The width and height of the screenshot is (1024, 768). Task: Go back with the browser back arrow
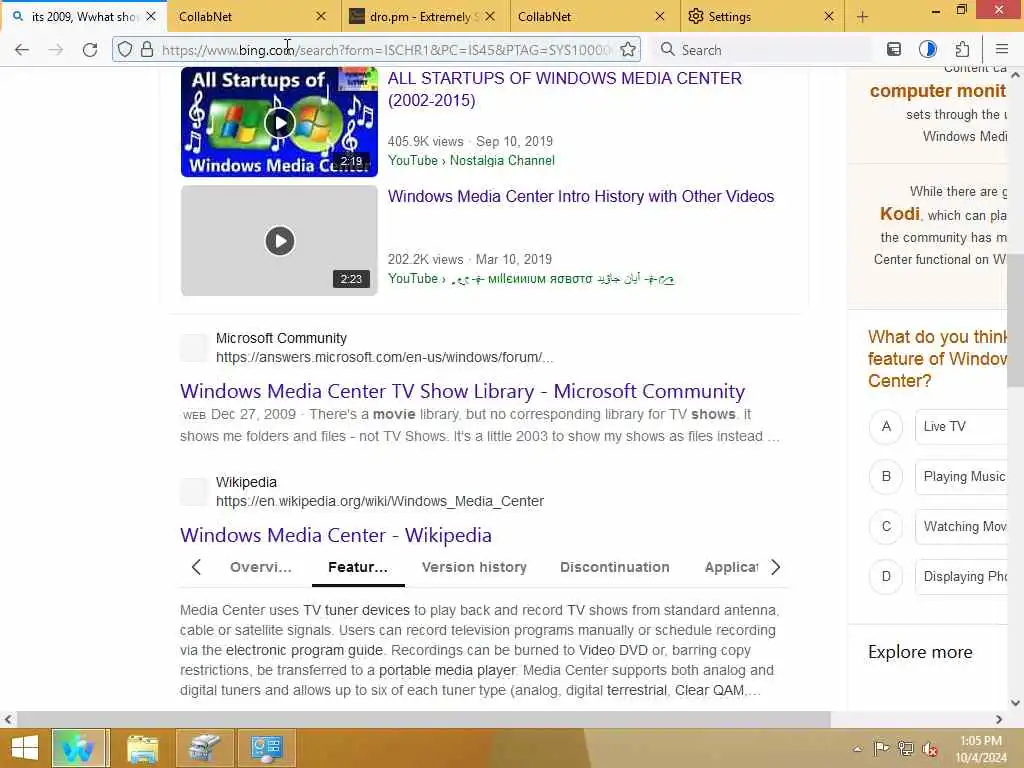click(x=22, y=50)
